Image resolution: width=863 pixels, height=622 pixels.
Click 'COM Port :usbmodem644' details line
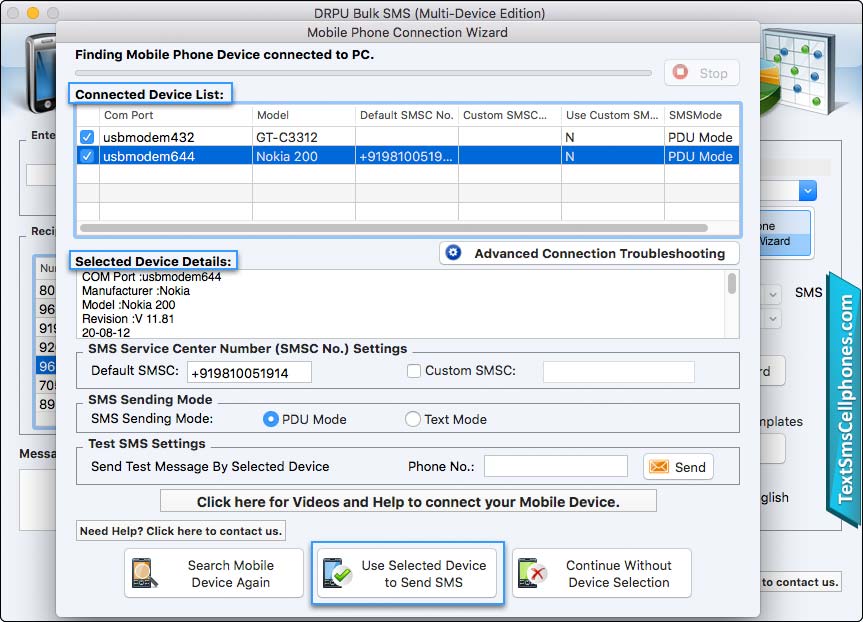151,277
